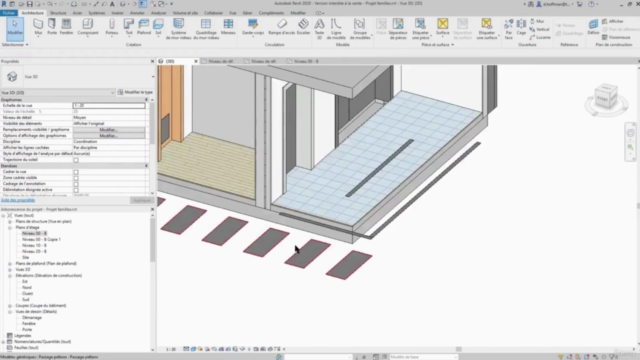Choose the Texte 3D tool
Screen dimensions: 640x360
coord(319,29)
